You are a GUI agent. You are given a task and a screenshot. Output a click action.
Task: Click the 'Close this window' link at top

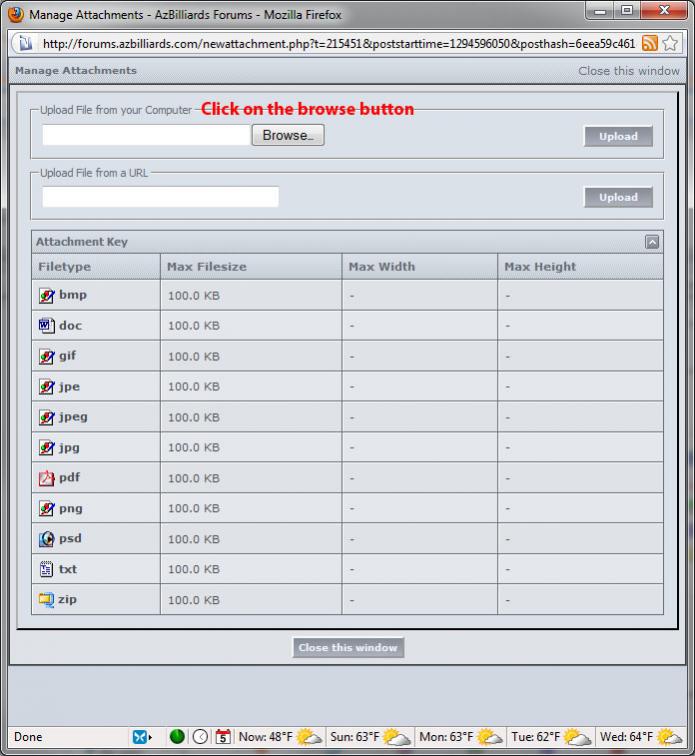pyautogui.click(x=628, y=71)
